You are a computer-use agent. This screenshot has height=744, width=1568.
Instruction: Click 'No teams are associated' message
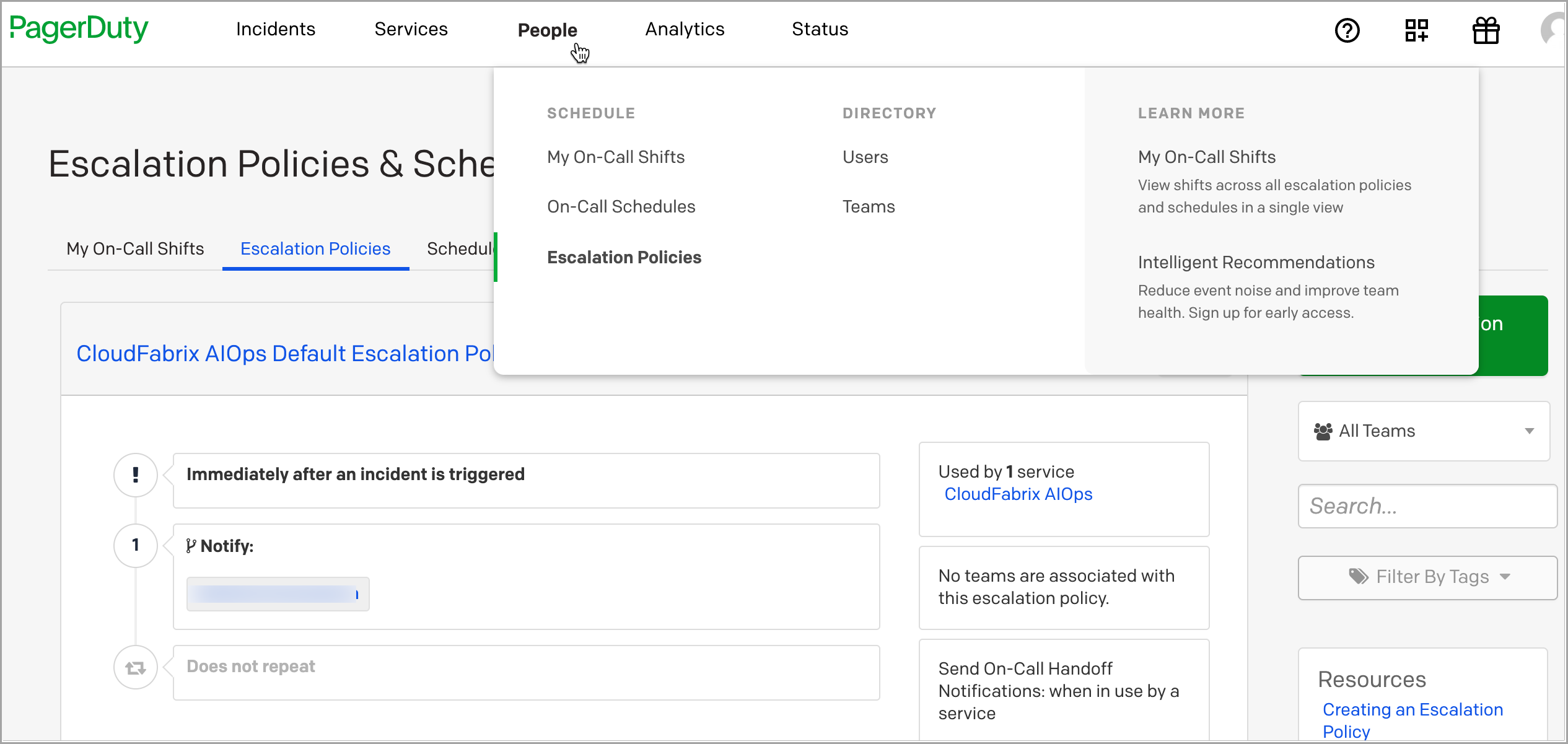point(1056,587)
